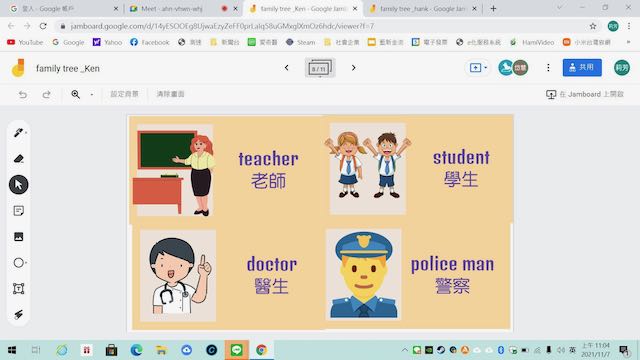Click the Jamboard logo

coord(18,68)
